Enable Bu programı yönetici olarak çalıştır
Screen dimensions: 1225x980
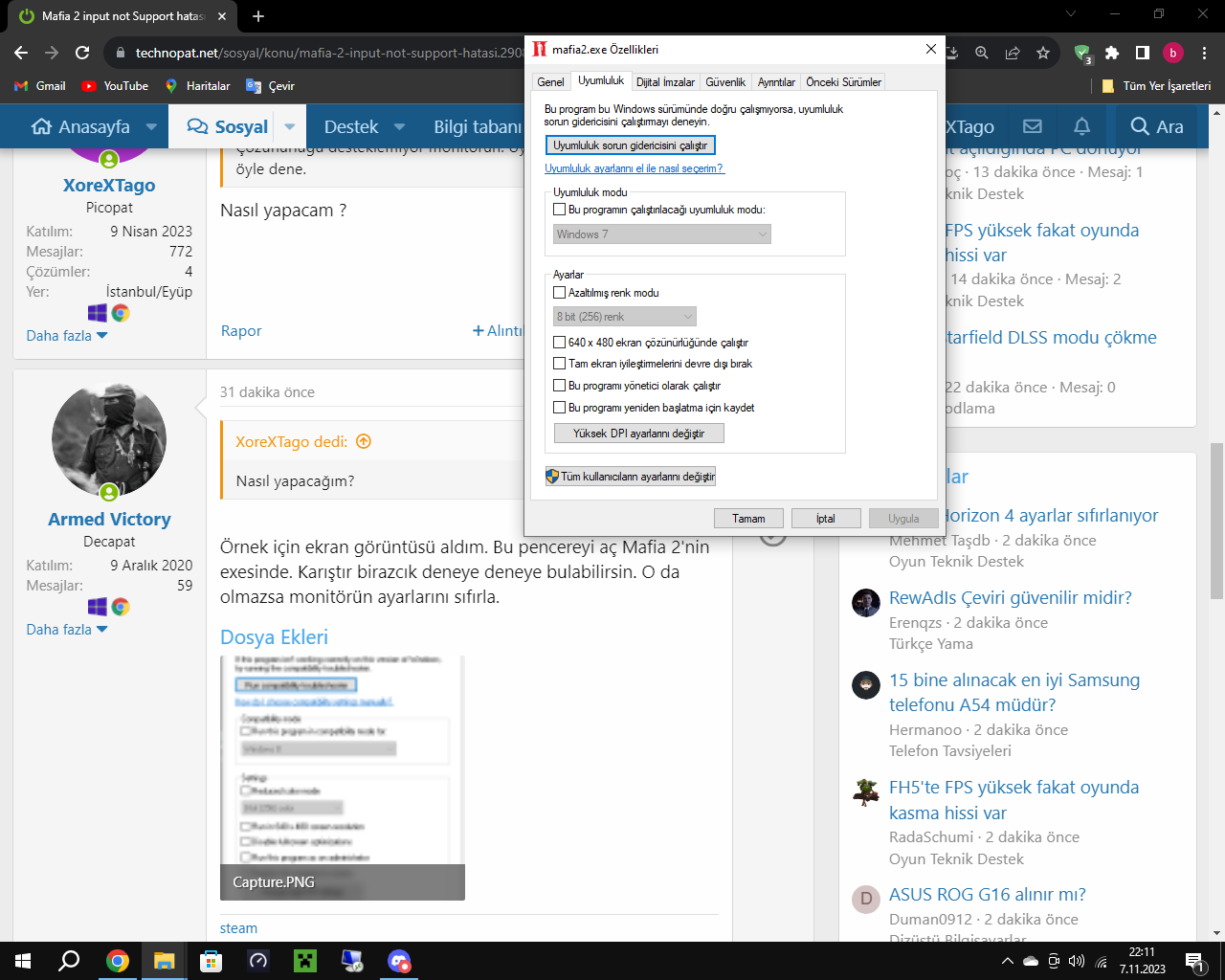(x=560, y=386)
